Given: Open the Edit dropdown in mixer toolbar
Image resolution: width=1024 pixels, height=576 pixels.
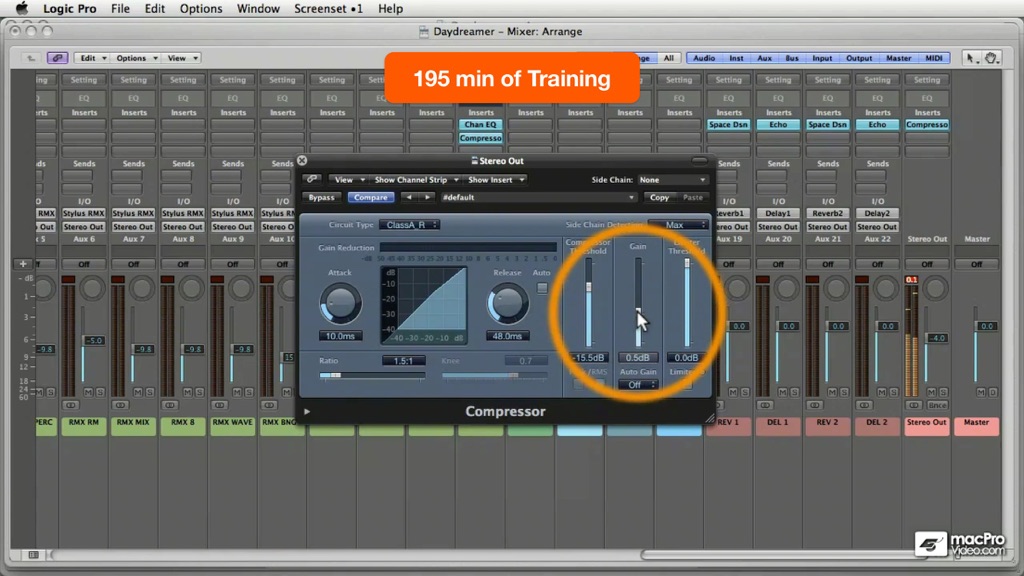Looking at the screenshot, I should pyautogui.click(x=91, y=58).
